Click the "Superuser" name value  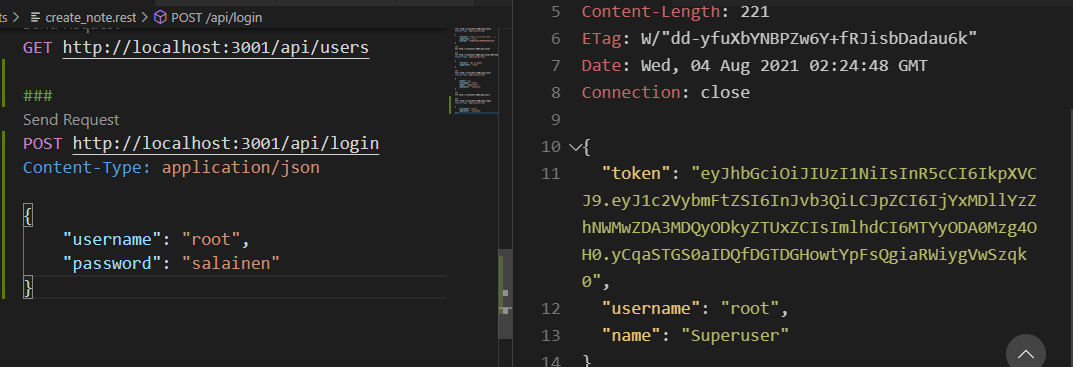point(736,335)
